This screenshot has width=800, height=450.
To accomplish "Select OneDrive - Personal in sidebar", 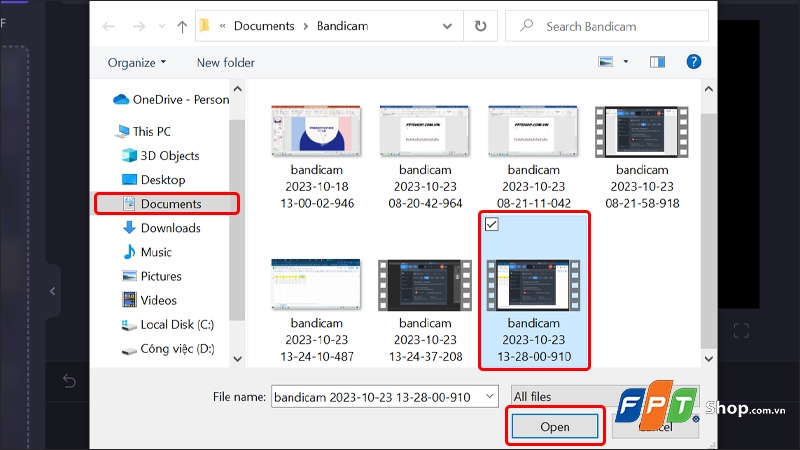I will [x=170, y=99].
